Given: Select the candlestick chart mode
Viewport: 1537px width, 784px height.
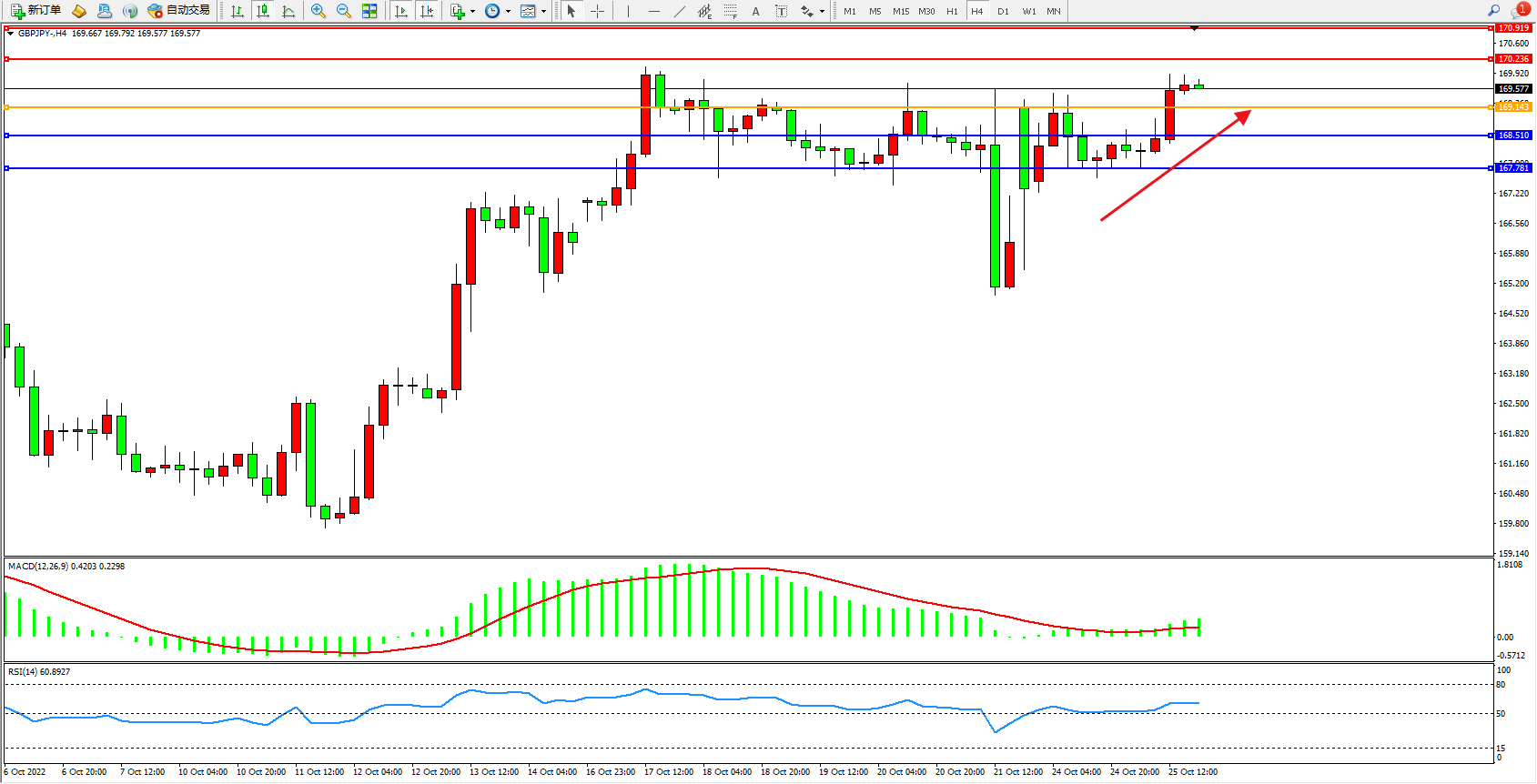Looking at the screenshot, I should click(263, 11).
